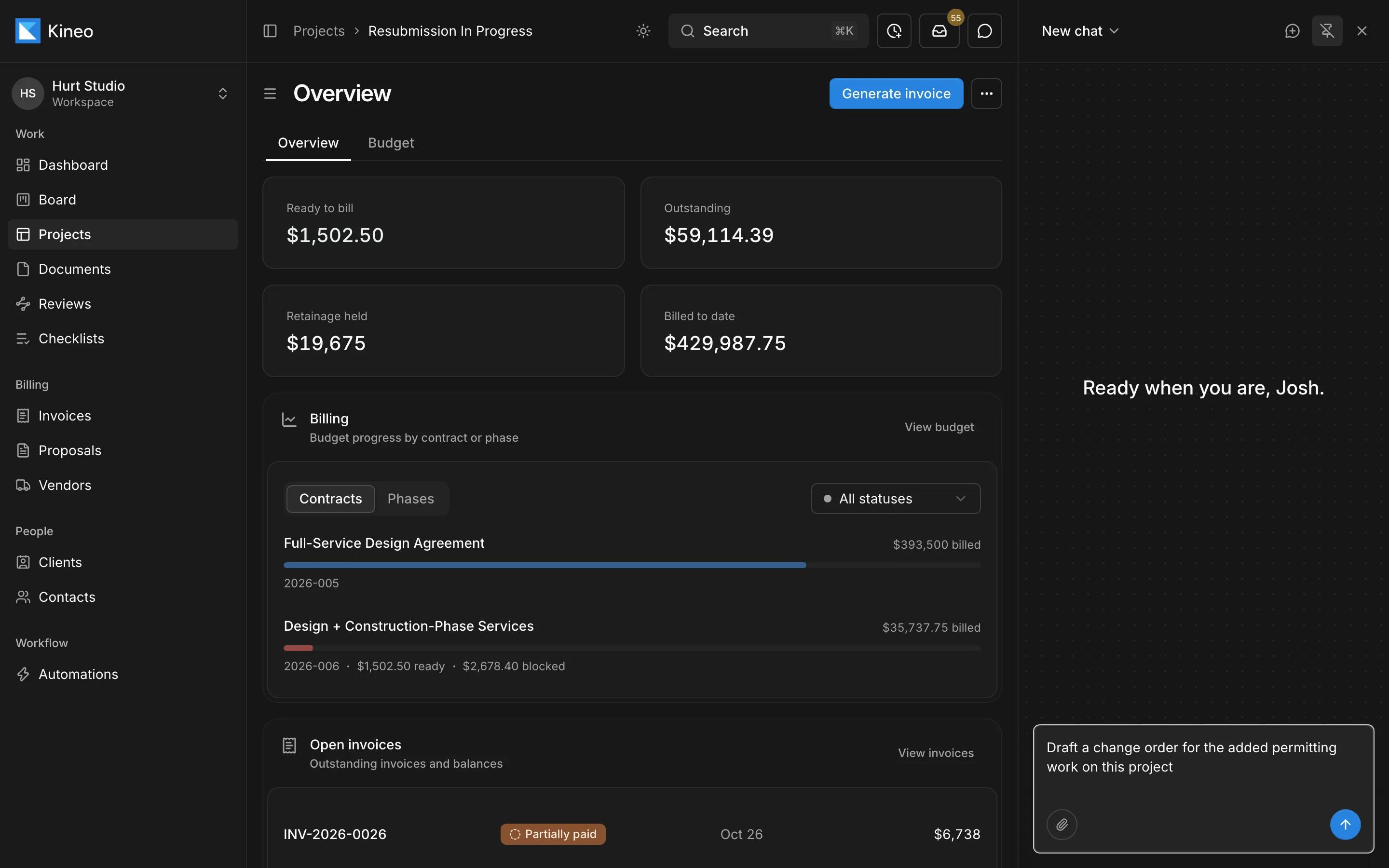Switch to the Budget tab
Viewport: 1389px width, 868px height.
(390, 143)
